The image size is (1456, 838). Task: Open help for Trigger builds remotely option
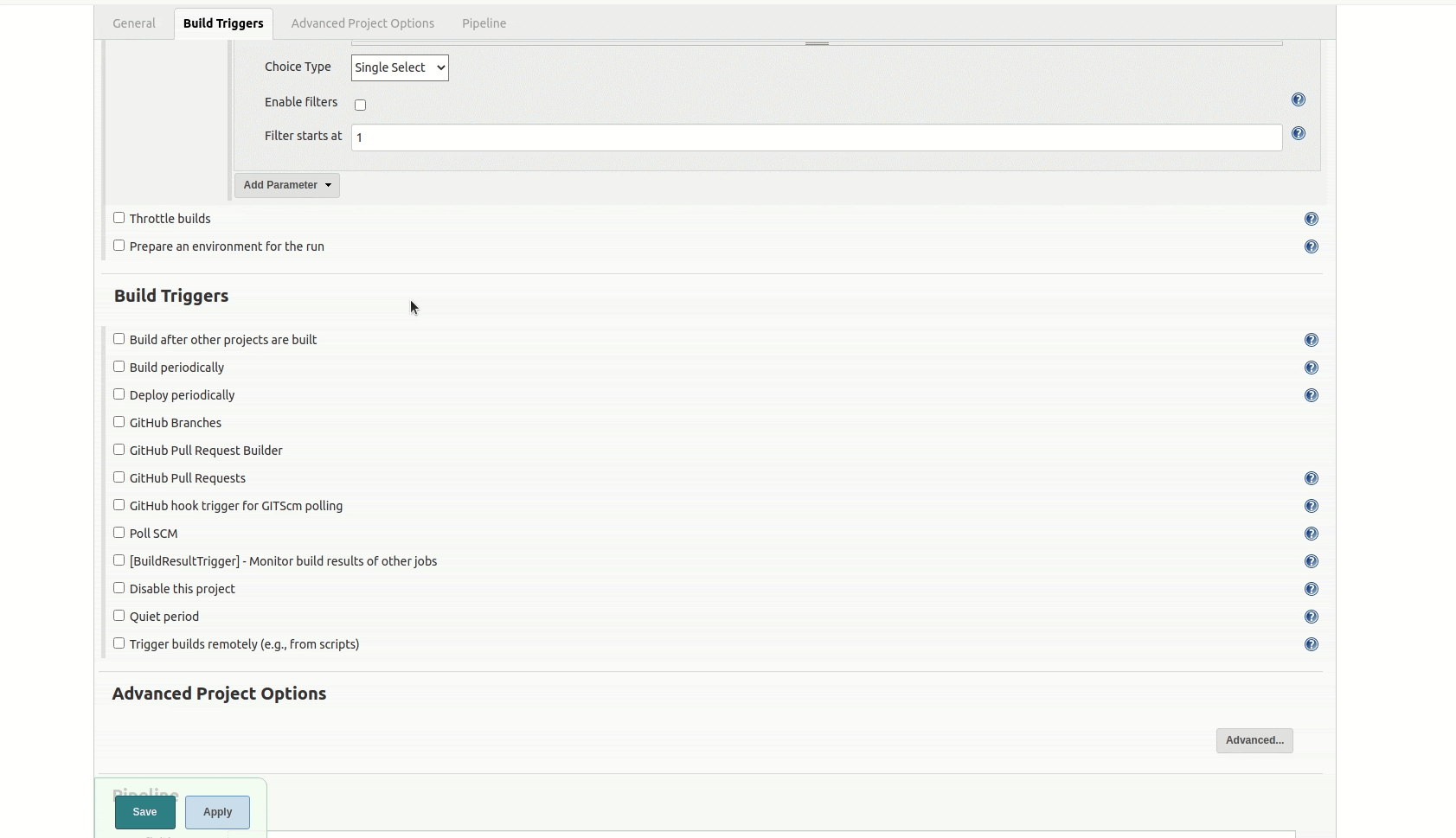(1312, 644)
